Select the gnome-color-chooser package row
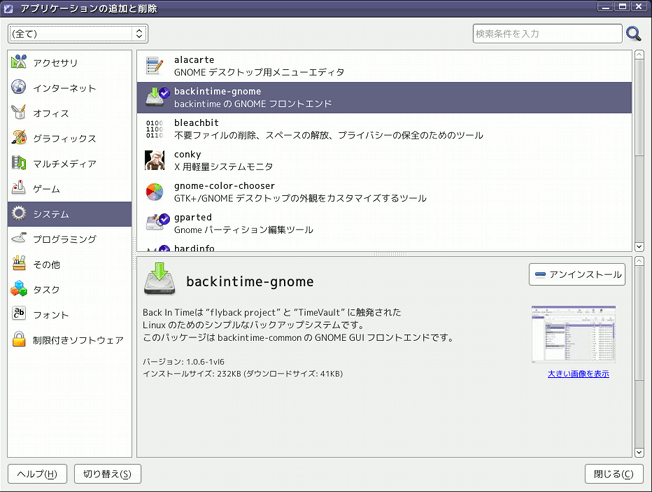The image size is (652, 492). tap(384, 192)
